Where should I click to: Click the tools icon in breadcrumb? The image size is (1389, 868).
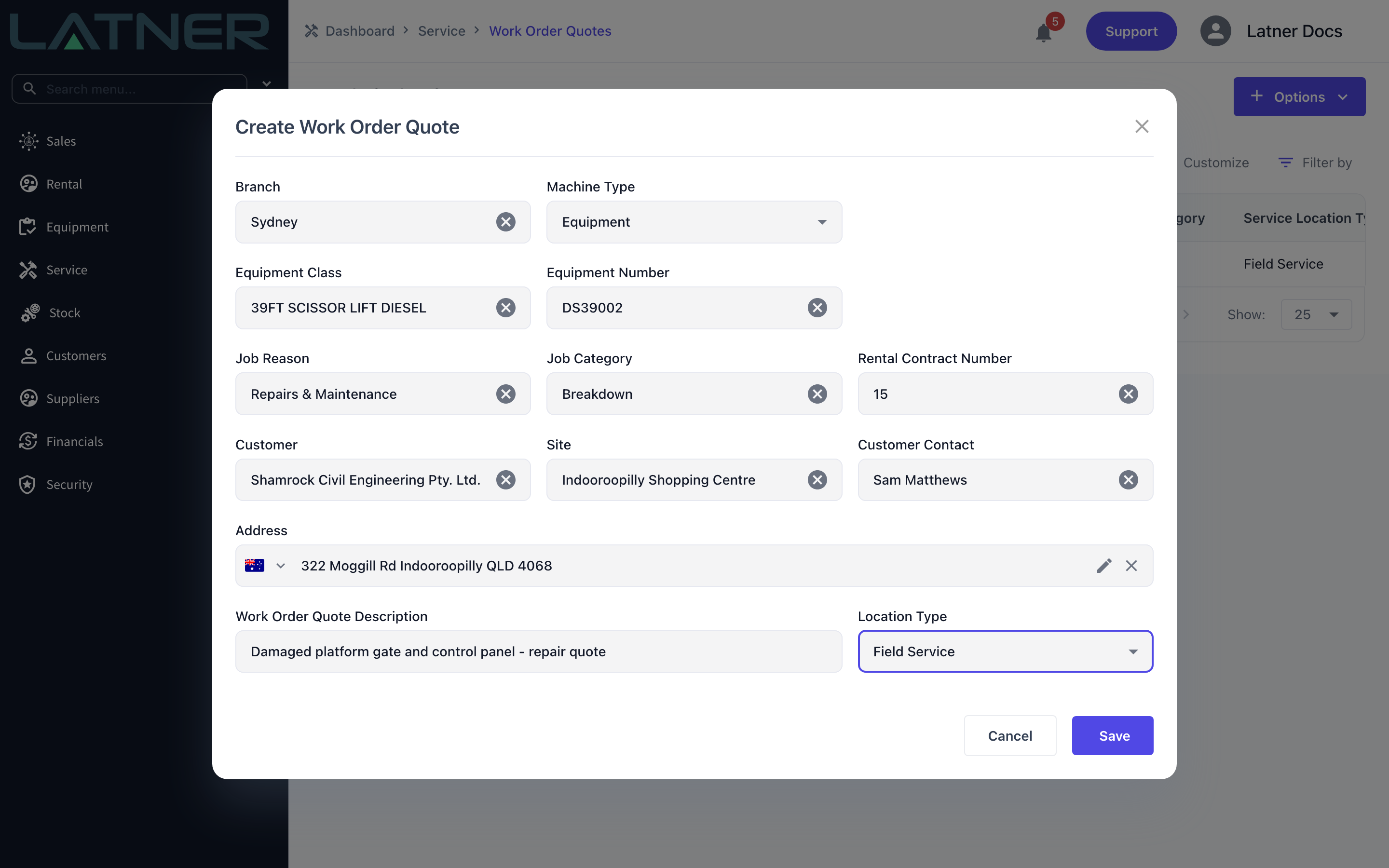click(311, 31)
